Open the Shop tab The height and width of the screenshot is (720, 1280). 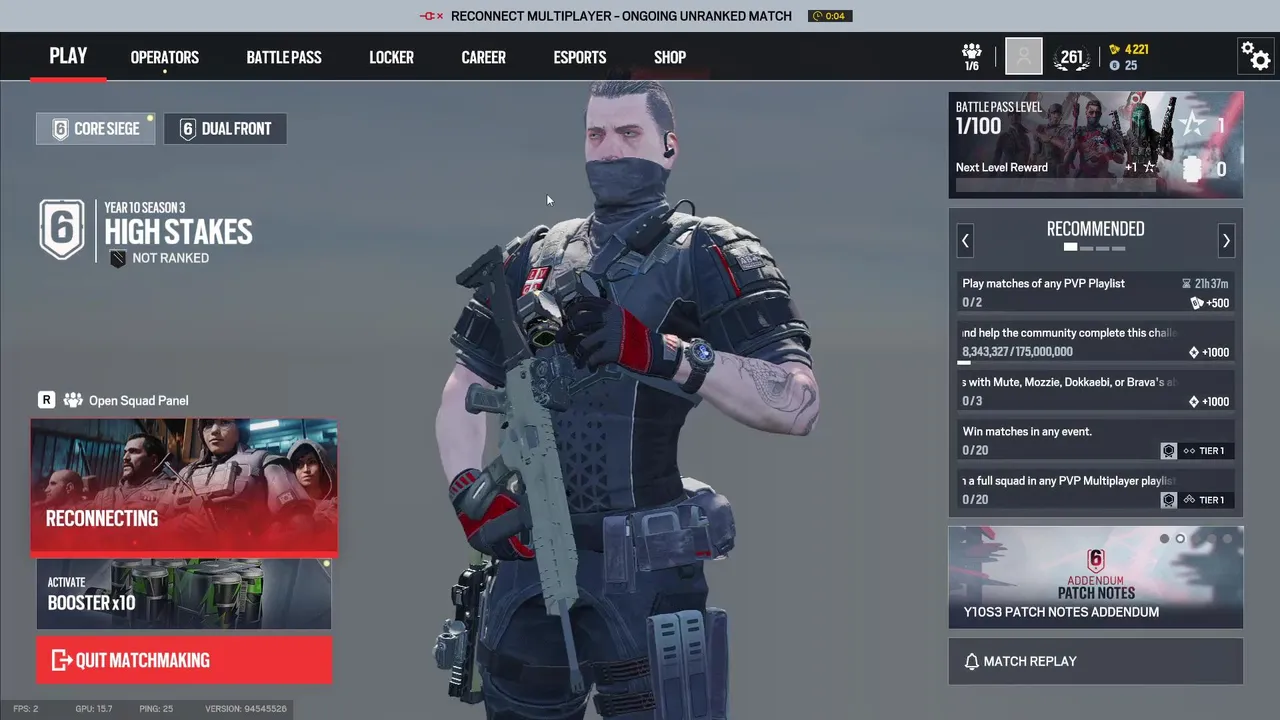pyautogui.click(x=670, y=57)
